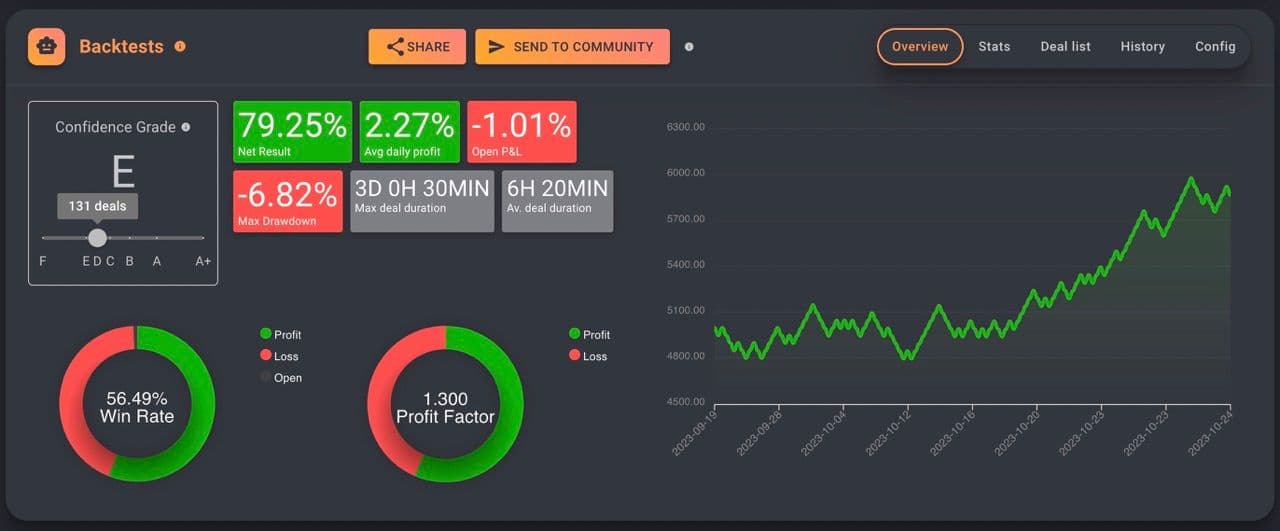Toggle Loss legend of Win Rate chart
Screen dimensions: 1280x531
[279, 356]
